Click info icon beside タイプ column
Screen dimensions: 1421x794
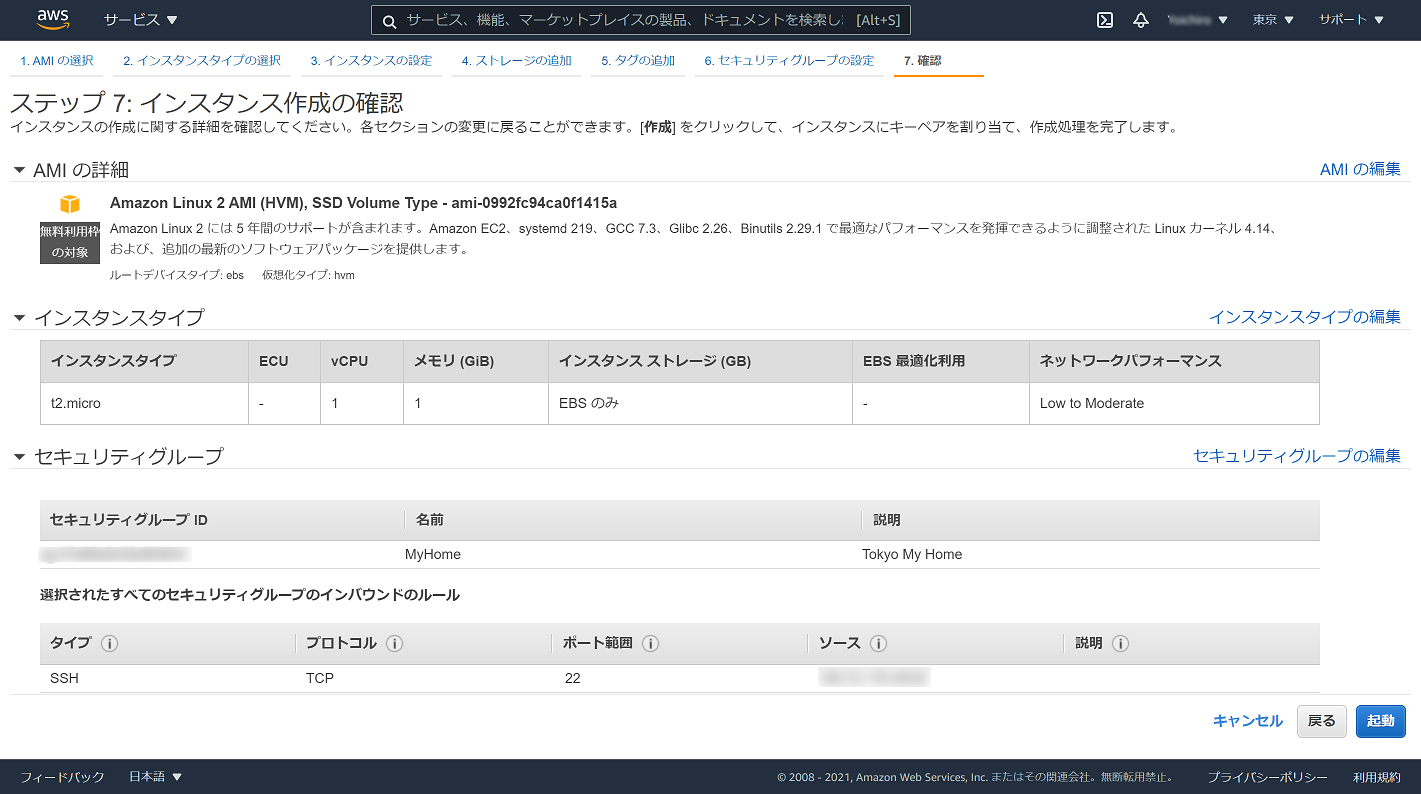[x=110, y=643]
